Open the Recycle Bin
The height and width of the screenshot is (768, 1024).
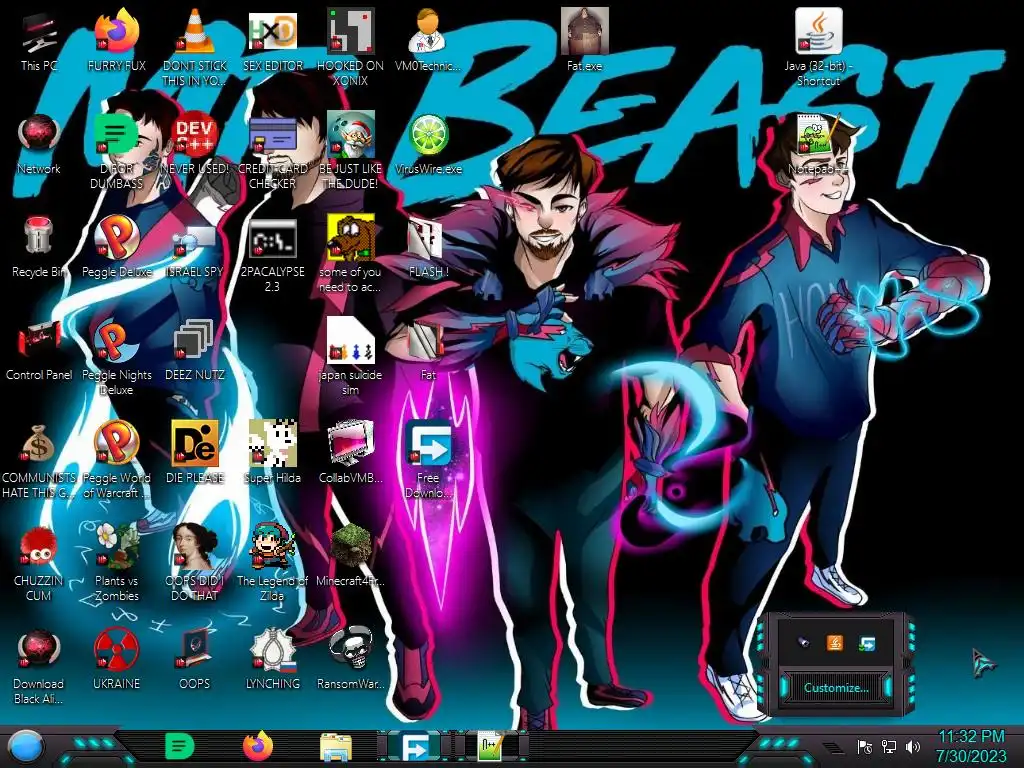click(x=39, y=247)
